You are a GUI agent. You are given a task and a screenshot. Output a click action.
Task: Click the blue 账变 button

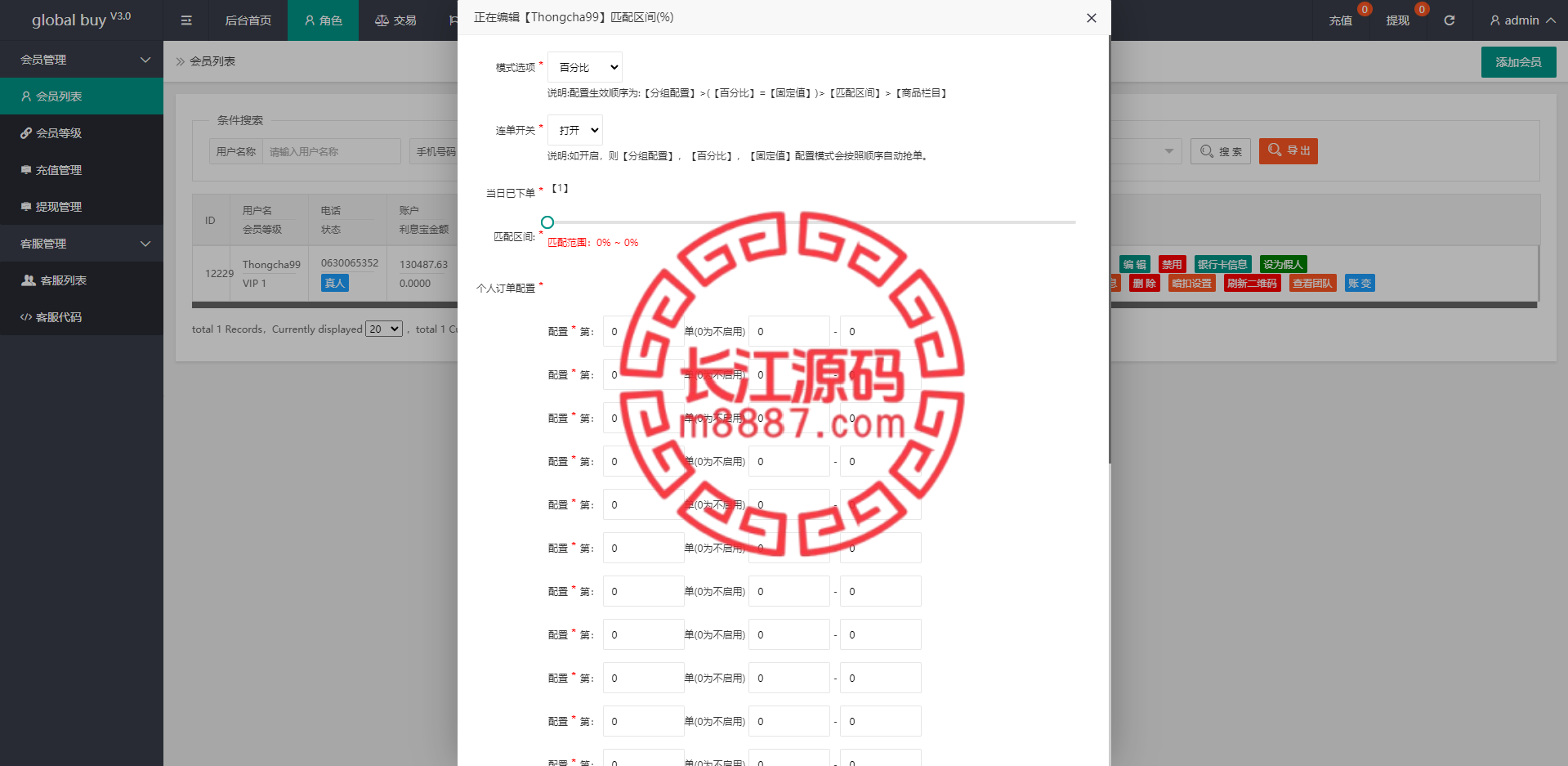pos(1360,283)
